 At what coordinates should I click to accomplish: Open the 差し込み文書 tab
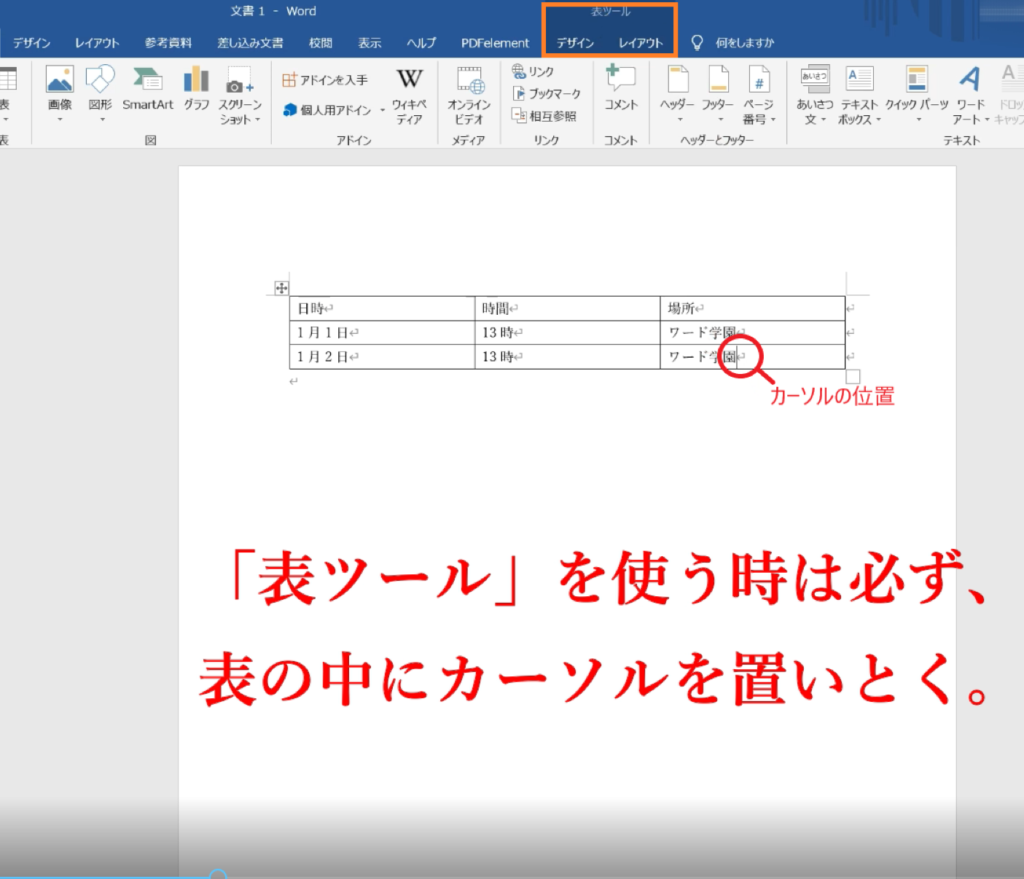250,43
